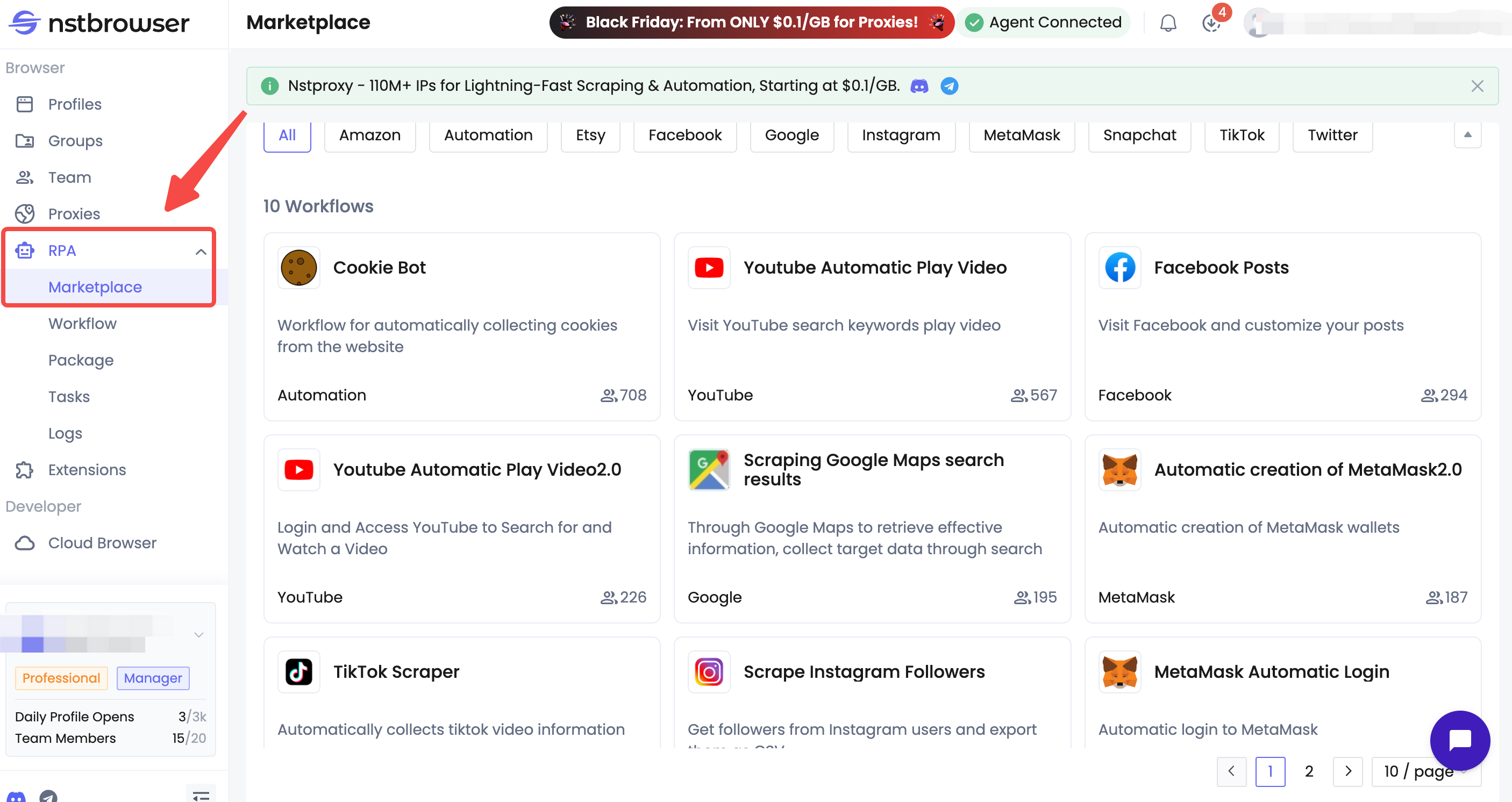
Task: Click the sidebar collapse icon at bottom
Action: point(201,795)
